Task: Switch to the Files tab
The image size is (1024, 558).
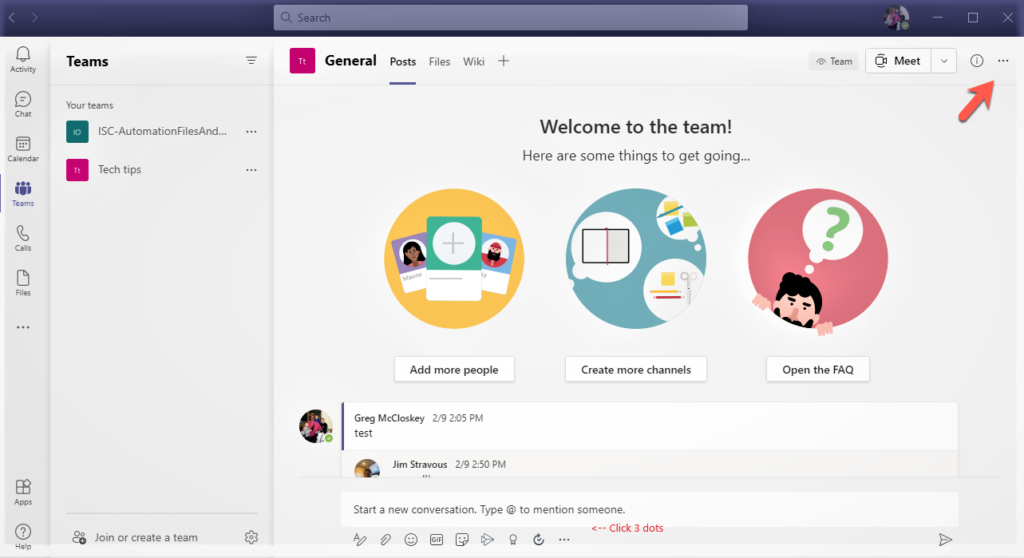Action: click(440, 61)
